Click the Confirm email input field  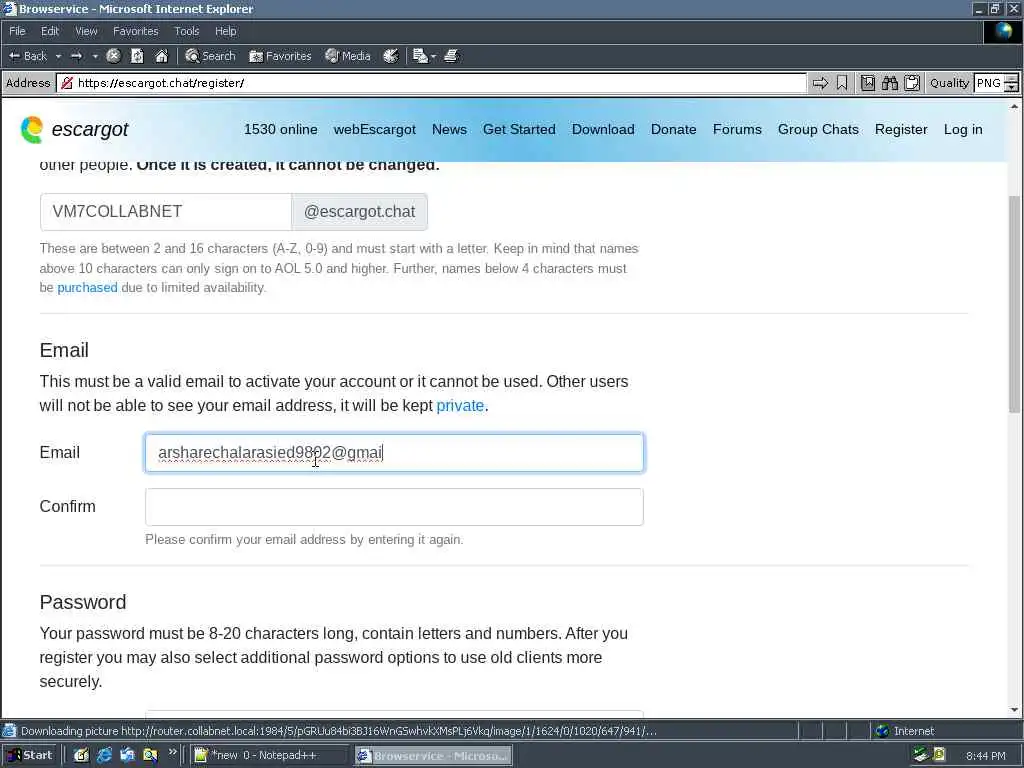[x=394, y=507]
